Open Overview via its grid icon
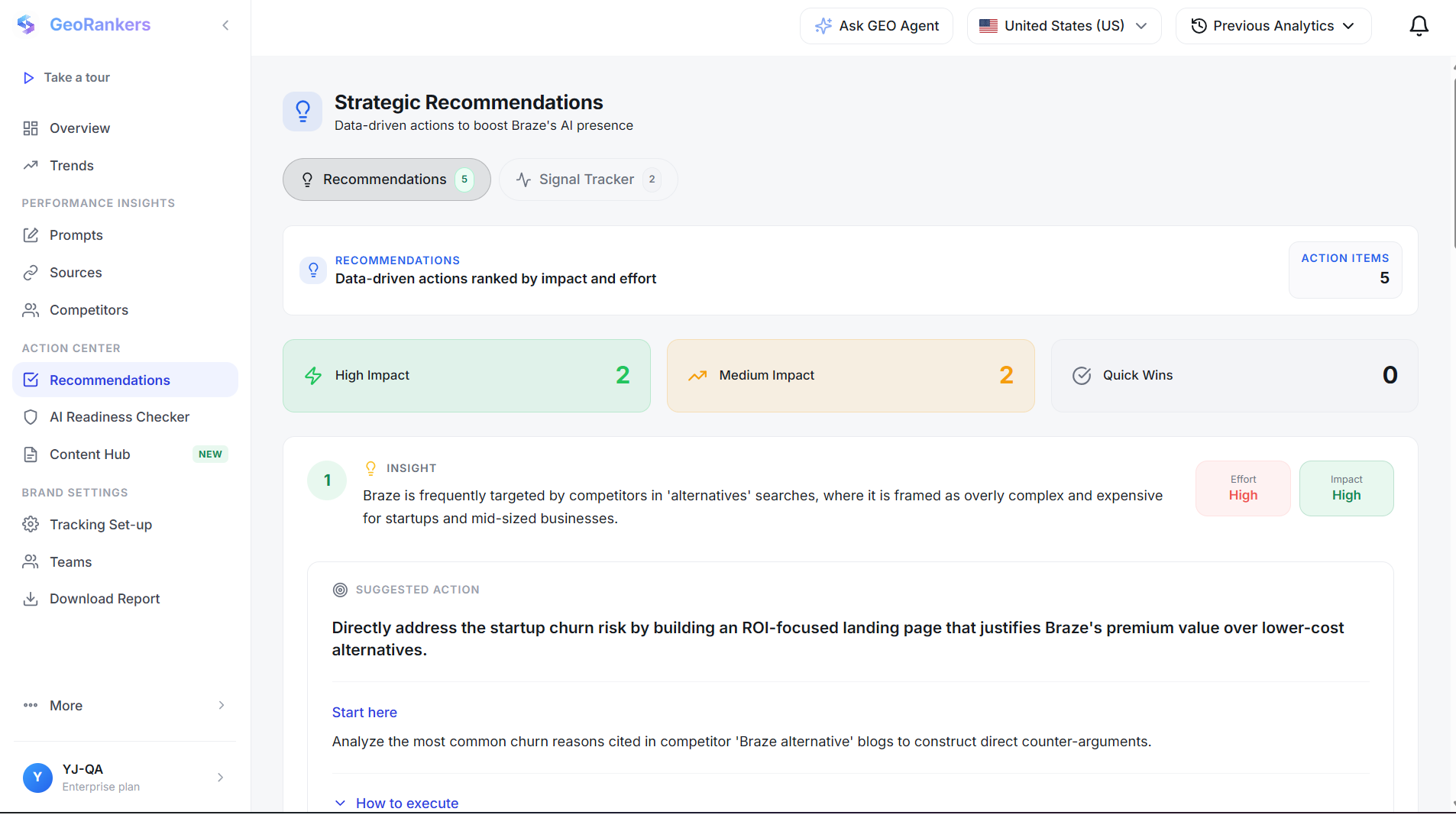Screen dimensions: 1456x815 [31, 128]
